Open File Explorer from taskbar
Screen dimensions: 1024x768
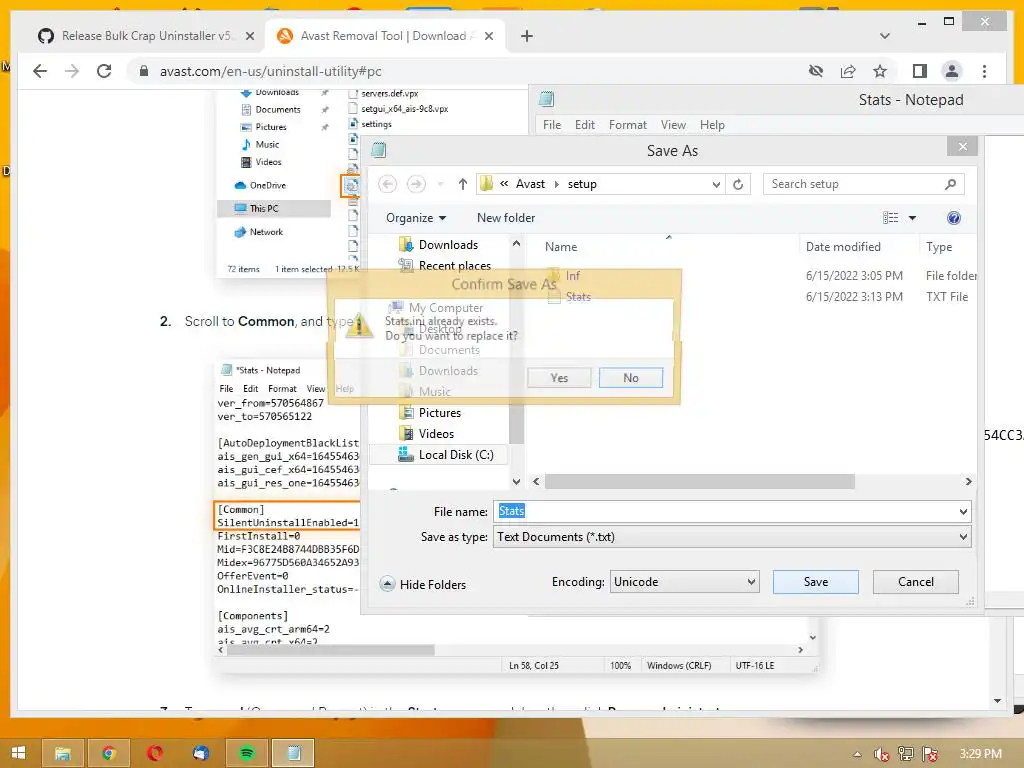click(63, 754)
